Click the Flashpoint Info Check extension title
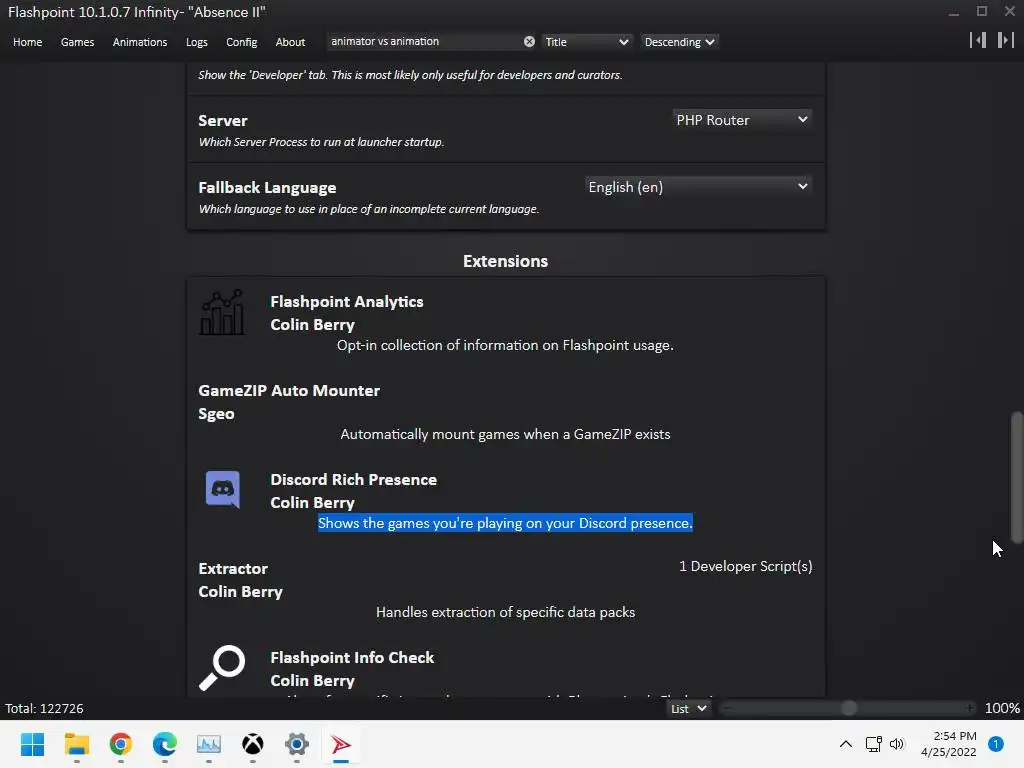Screen dimensions: 1024x768 coord(352,658)
